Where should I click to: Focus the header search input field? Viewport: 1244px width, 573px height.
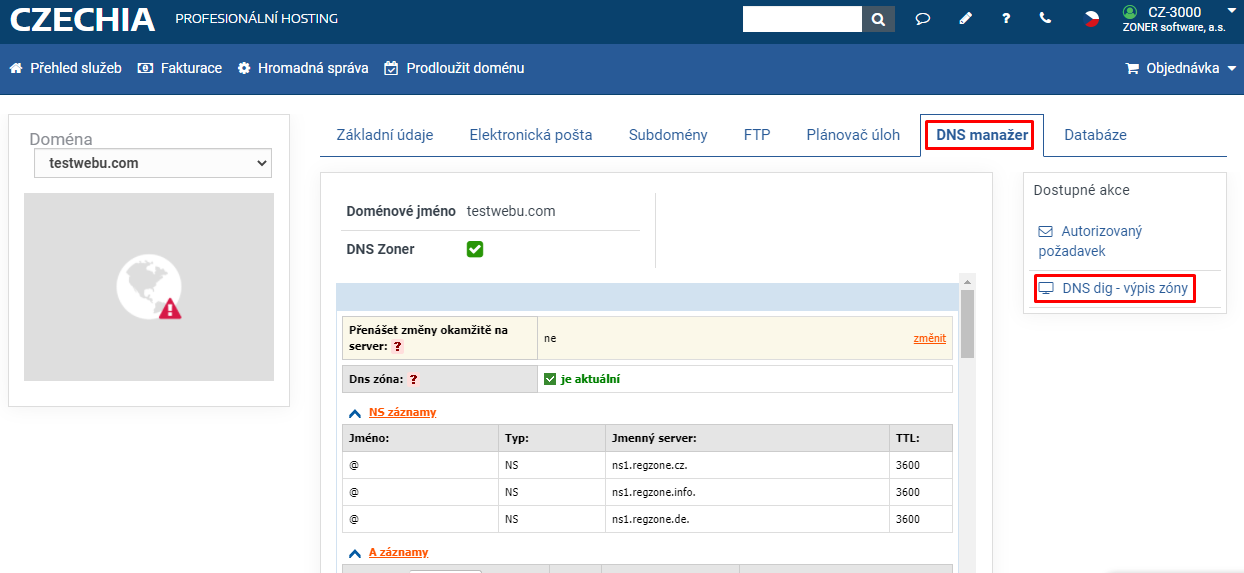pyautogui.click(x=802, y=19)
